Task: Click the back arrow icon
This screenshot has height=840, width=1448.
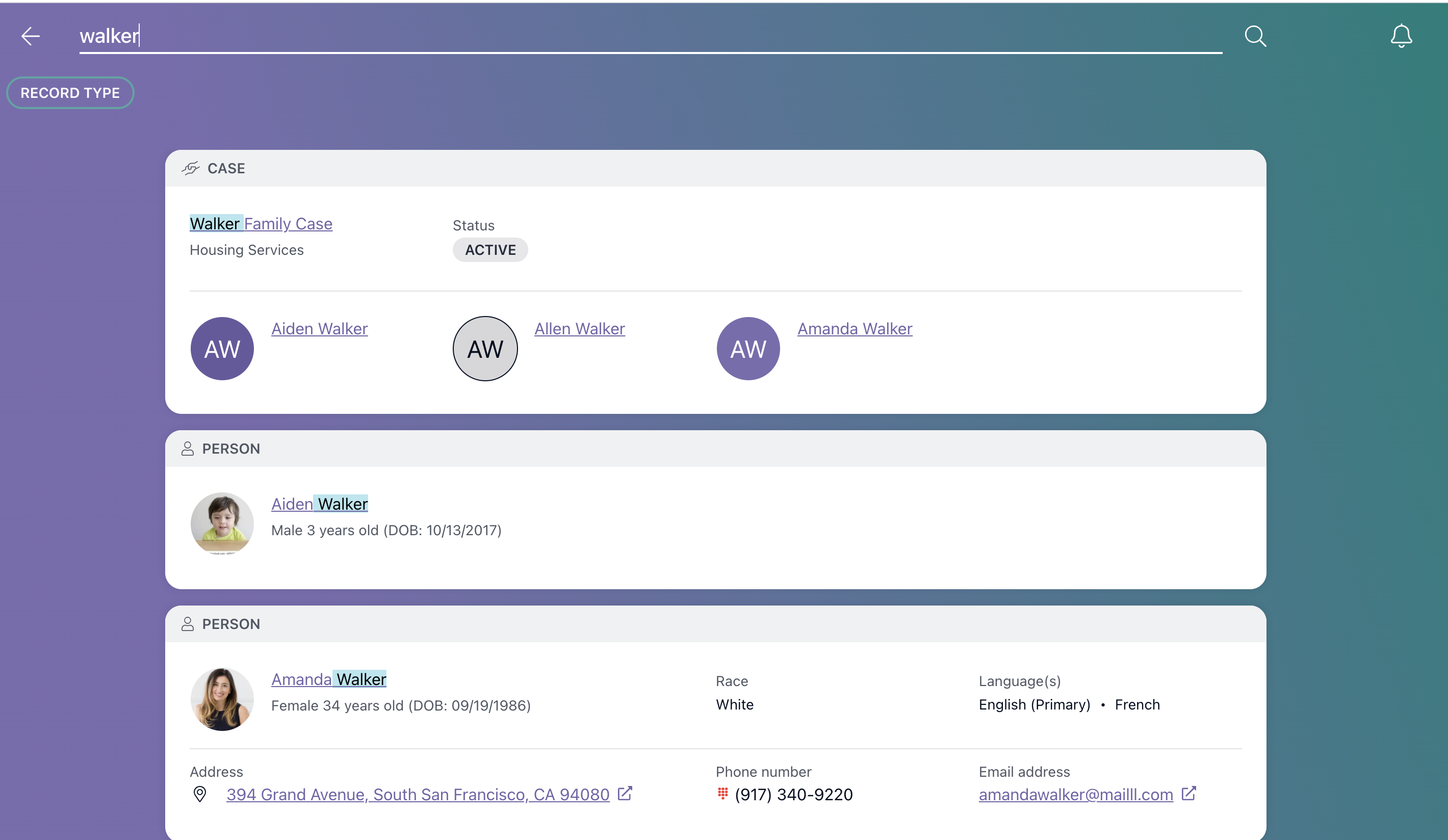Action: coord(31,36)
